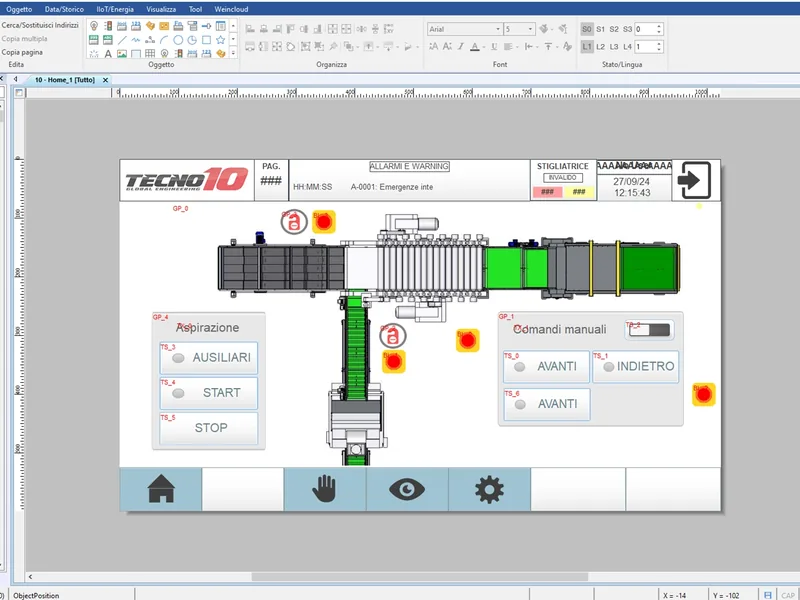Select the bit lamp object icon
This screenshot has width=800, height=600.
coord(94,26)
